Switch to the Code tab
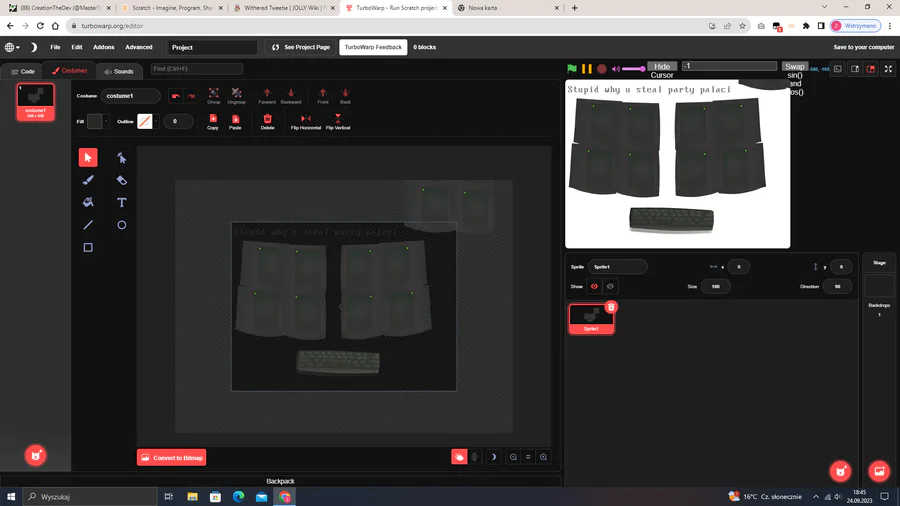The height and width of the screenshot is (506, 900). [23, 71]
